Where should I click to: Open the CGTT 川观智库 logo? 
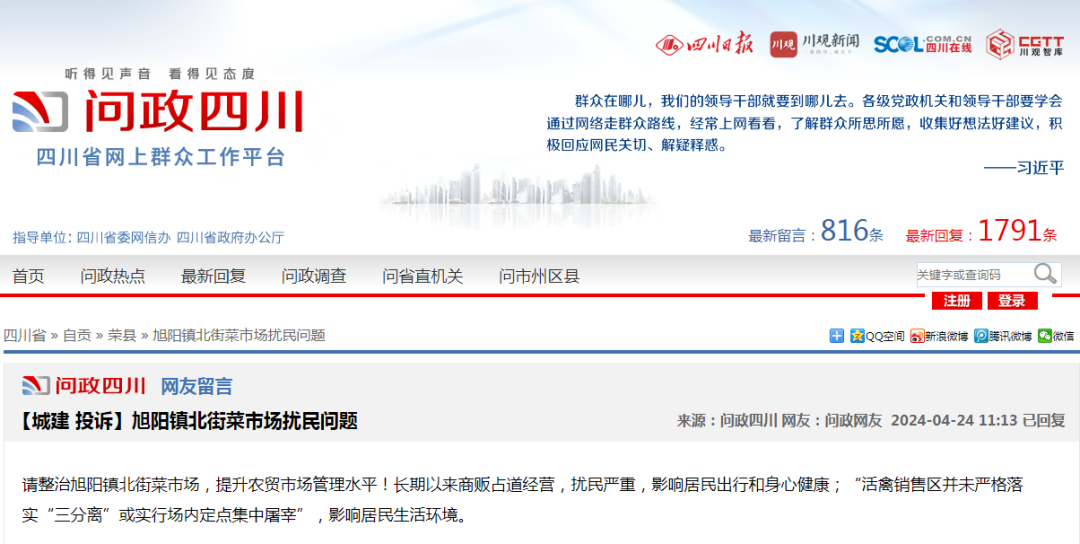pyautogui.click(x=1025, y=44)
